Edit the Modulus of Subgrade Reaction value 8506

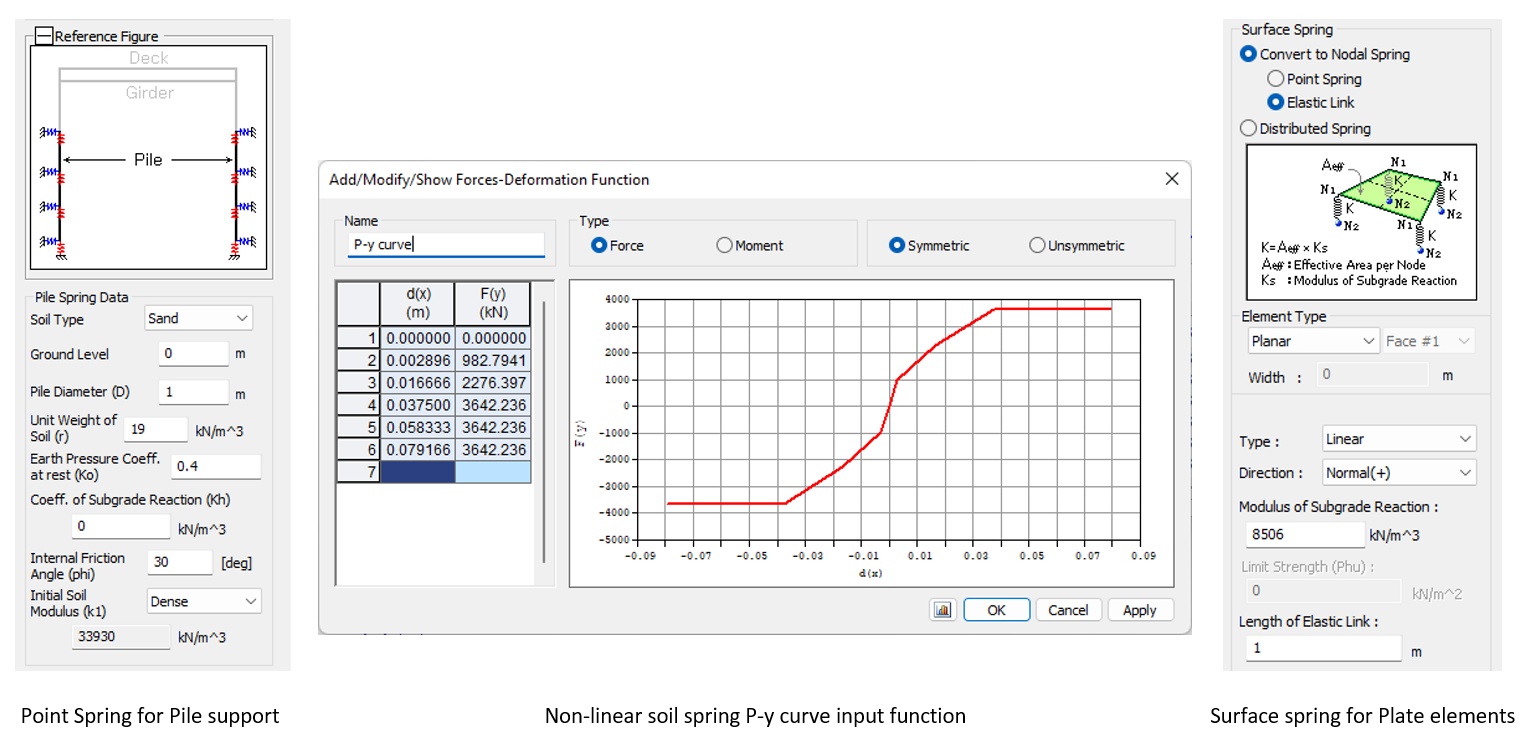coord(1304,535)
